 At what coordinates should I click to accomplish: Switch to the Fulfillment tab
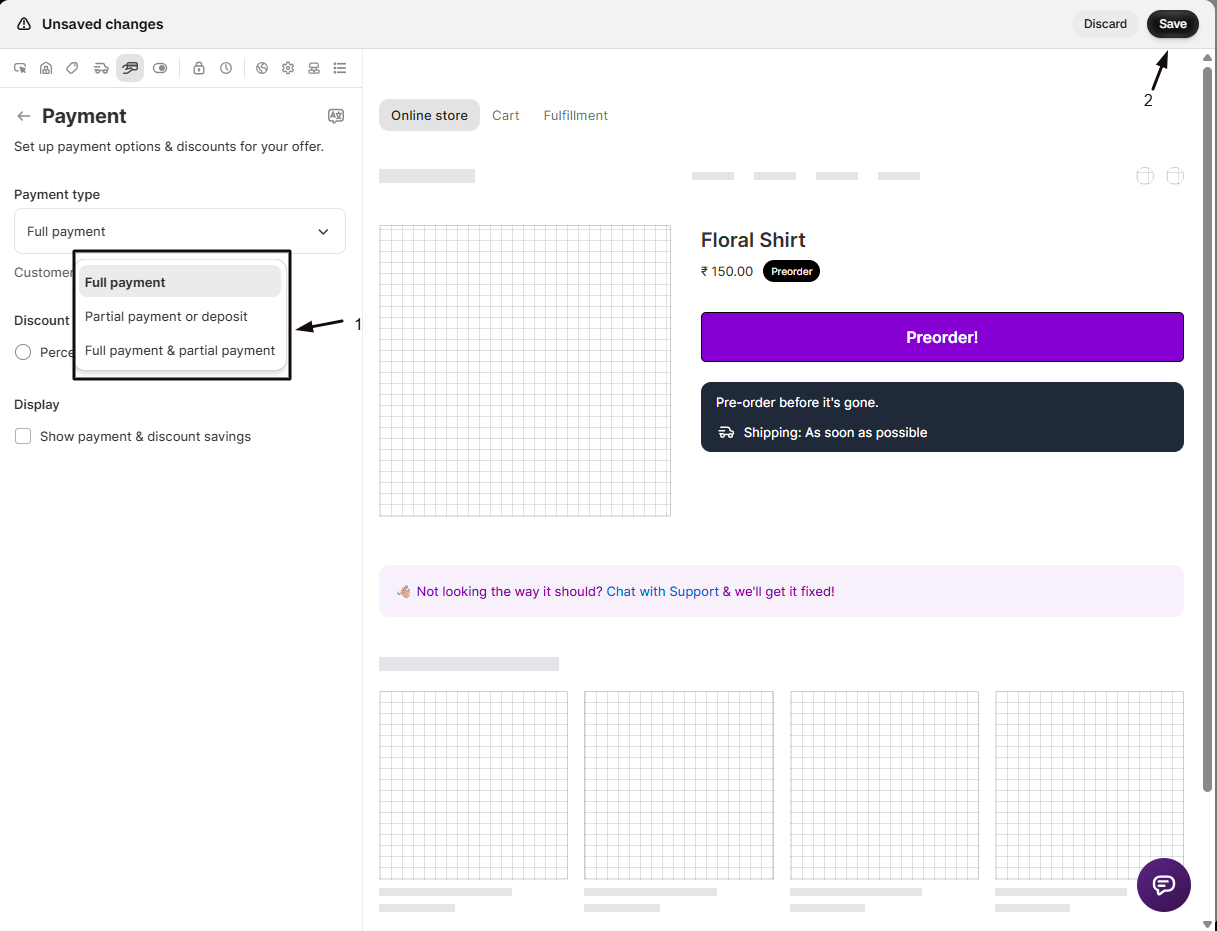pos(576,115)
